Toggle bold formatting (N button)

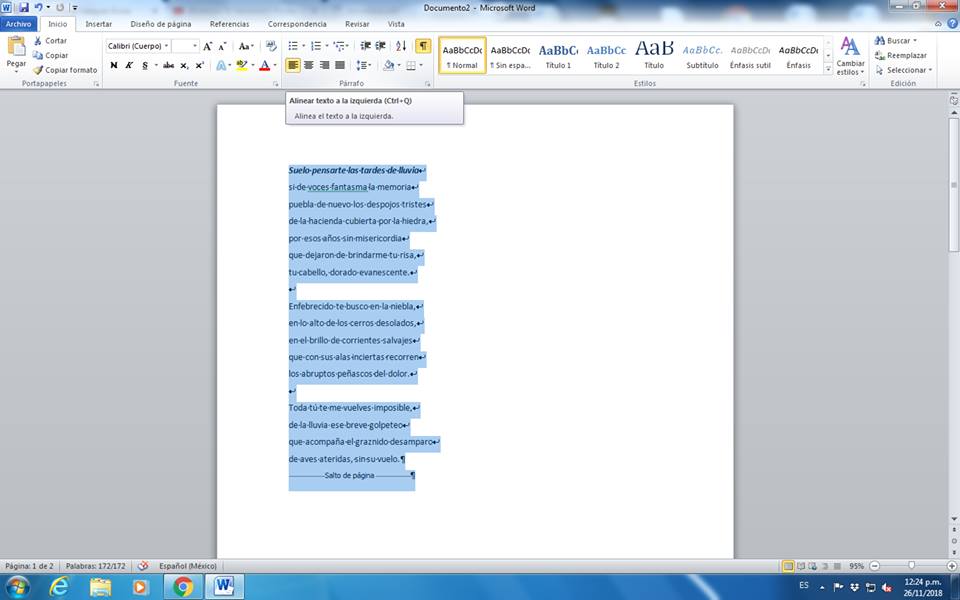click(114, 65)
